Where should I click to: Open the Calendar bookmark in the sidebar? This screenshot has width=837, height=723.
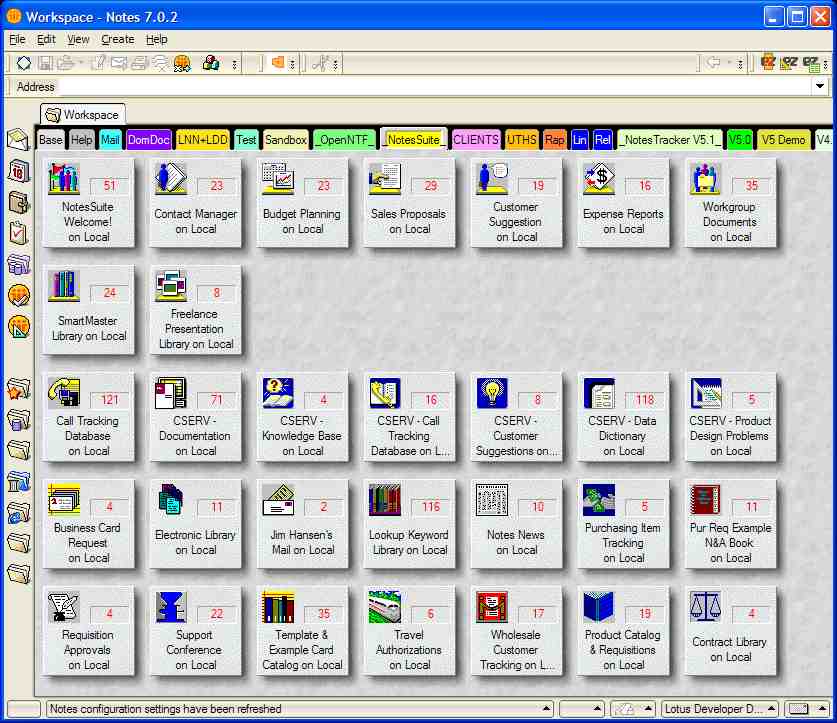coord(18,171)
